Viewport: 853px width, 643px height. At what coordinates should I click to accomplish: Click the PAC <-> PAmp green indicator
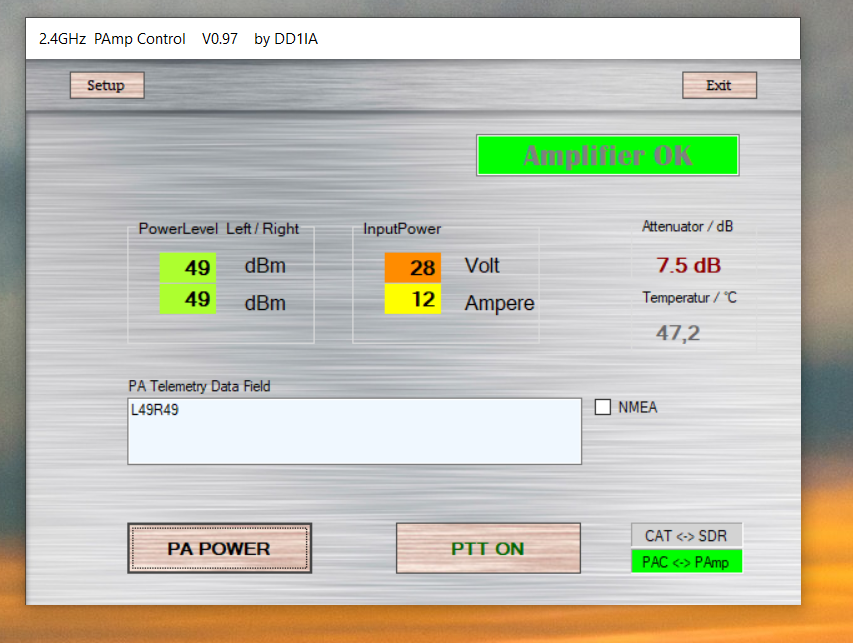[686, 561]
